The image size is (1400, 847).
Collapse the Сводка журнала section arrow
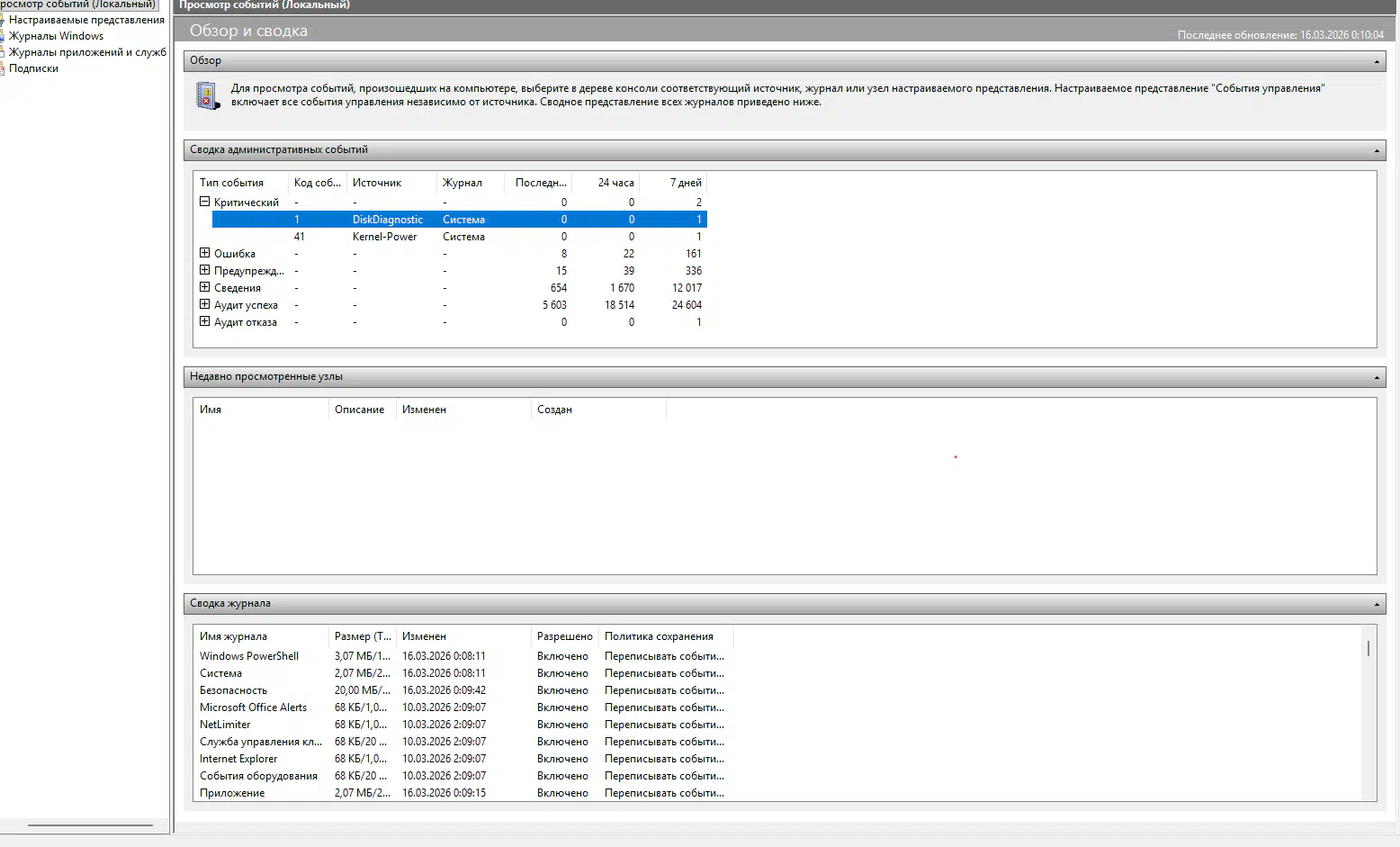click(1377, 604)
